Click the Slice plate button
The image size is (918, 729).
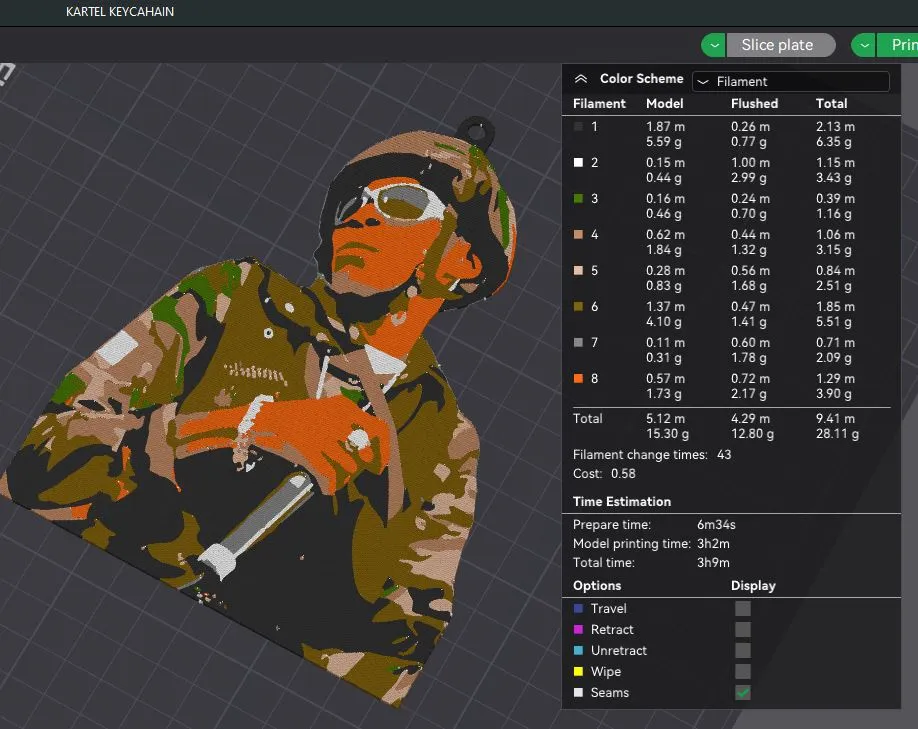point(780,45)
